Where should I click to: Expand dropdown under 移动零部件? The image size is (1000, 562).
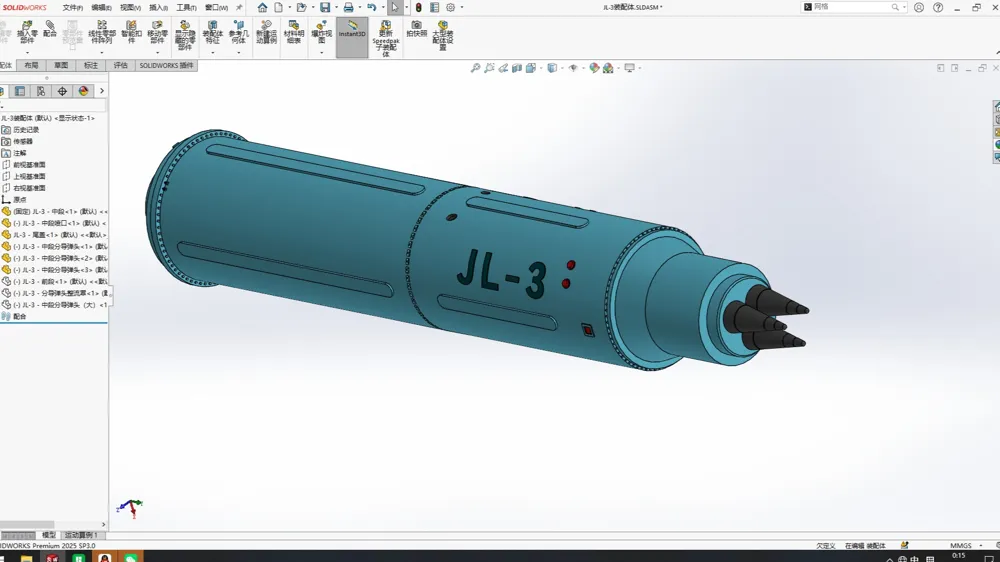tap(158, 52)
